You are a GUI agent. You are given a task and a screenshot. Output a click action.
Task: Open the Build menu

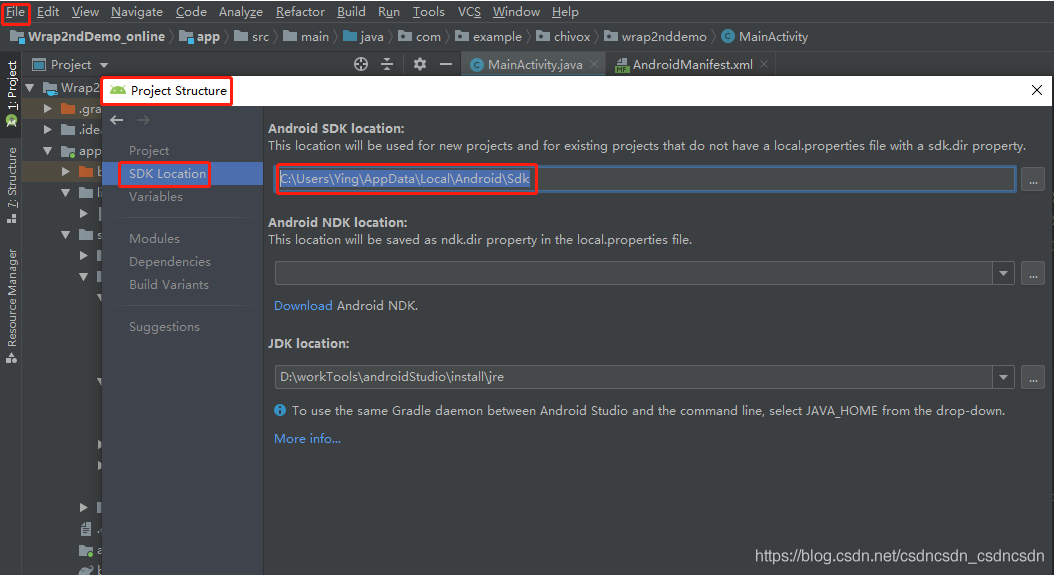(x=351, y=12)
